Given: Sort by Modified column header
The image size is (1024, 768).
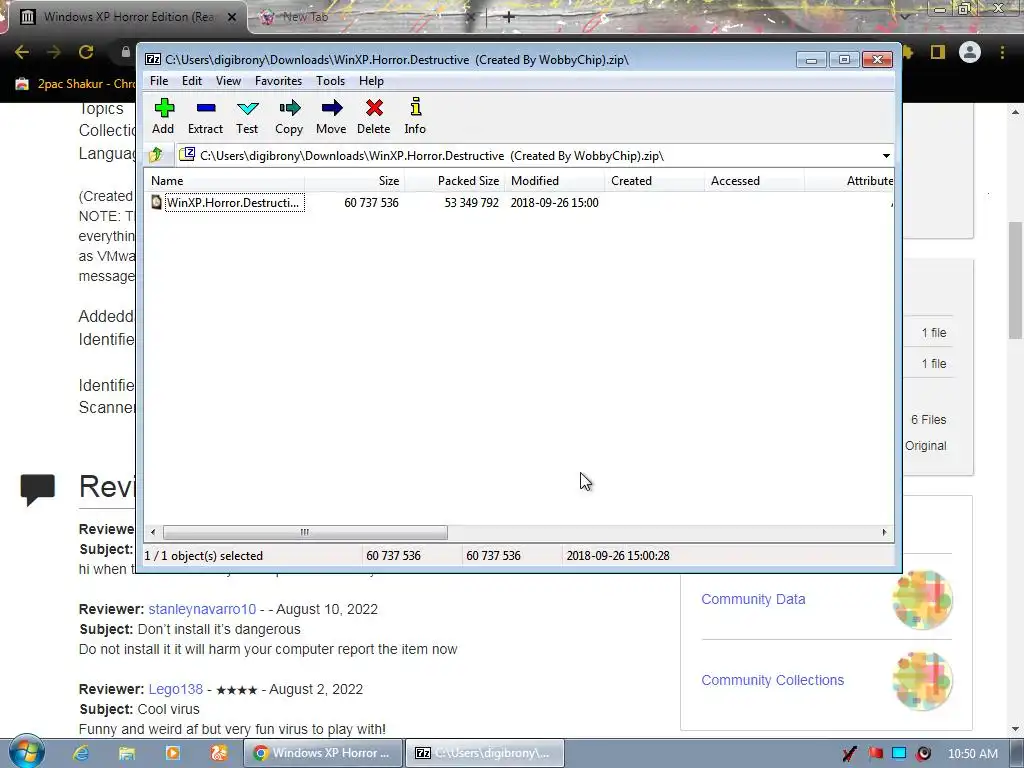Looking at the screenshot, I should point(554,181).
